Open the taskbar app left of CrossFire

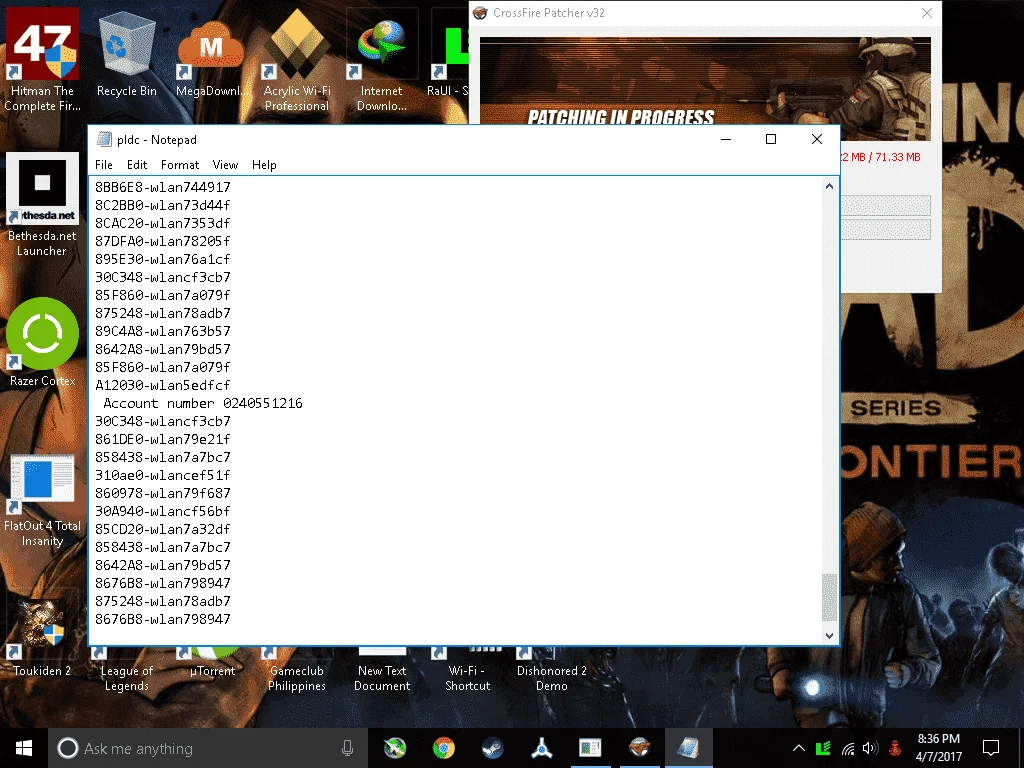click(590, 748)
